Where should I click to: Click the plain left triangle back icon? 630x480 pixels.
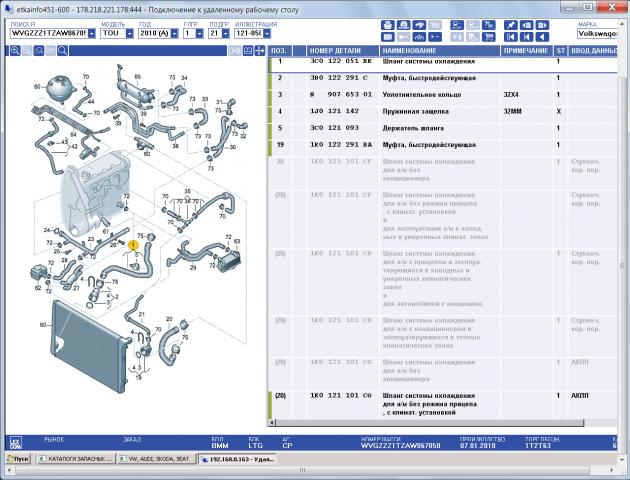tap(542, 37)
